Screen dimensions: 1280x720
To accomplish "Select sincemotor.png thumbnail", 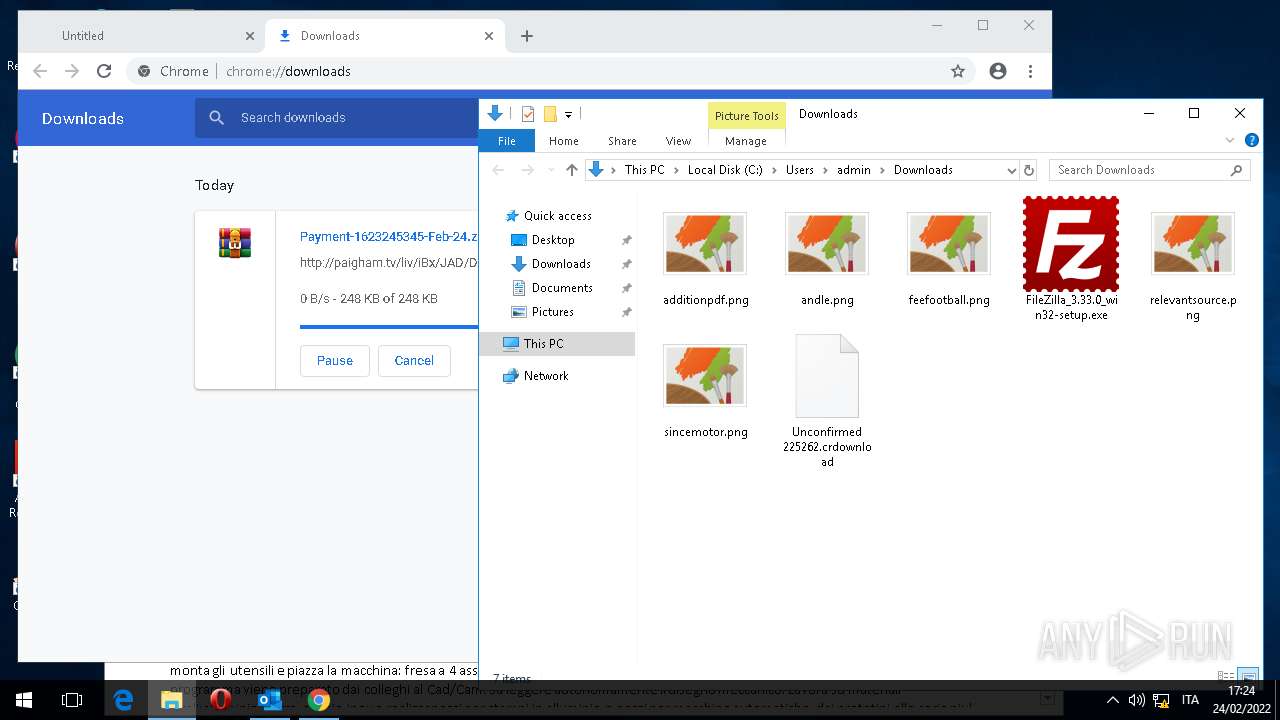I will coord(705,375).
